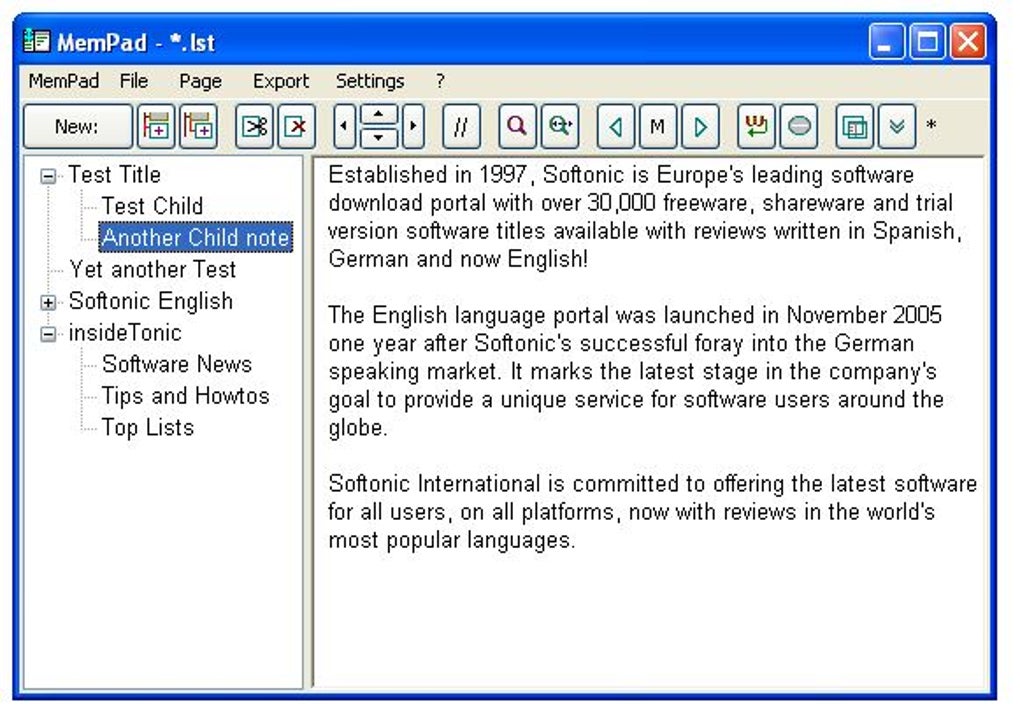Toggle window layout panel icon

click(x=855, y=126)
